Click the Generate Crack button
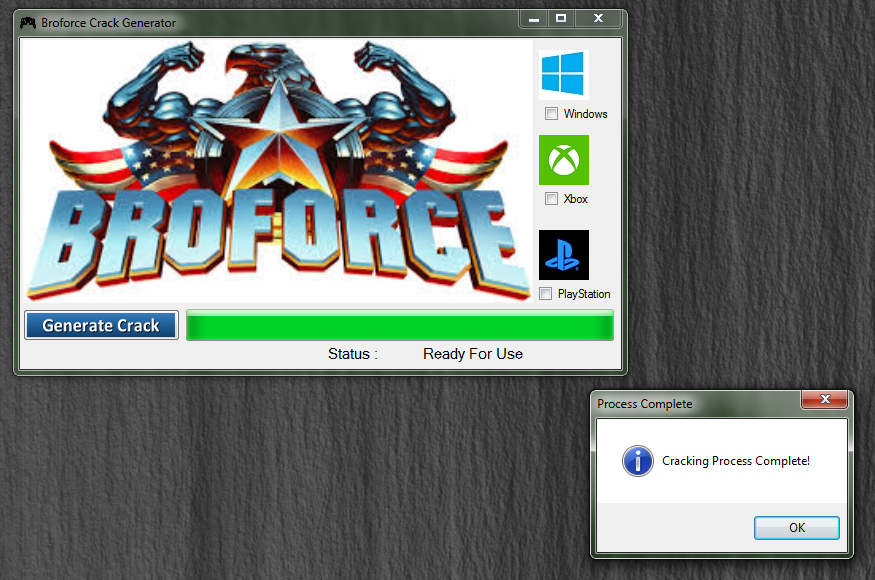The width and height of the screenshot is (875, 580). 102,325
